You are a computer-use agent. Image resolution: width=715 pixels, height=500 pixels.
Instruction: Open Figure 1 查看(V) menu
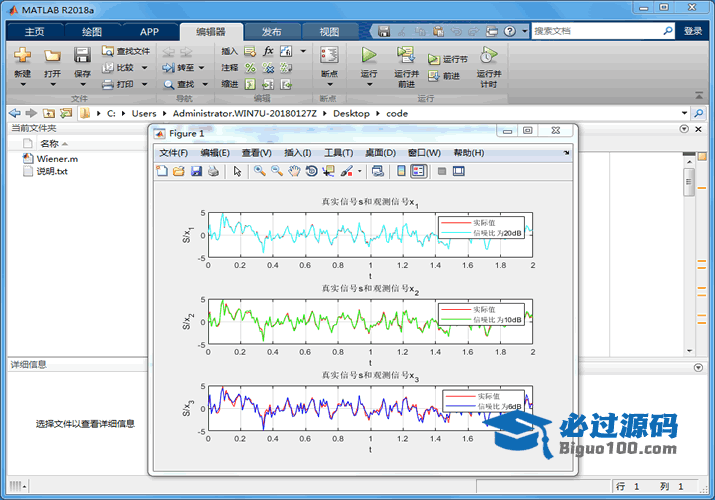(x=257, y=153)
